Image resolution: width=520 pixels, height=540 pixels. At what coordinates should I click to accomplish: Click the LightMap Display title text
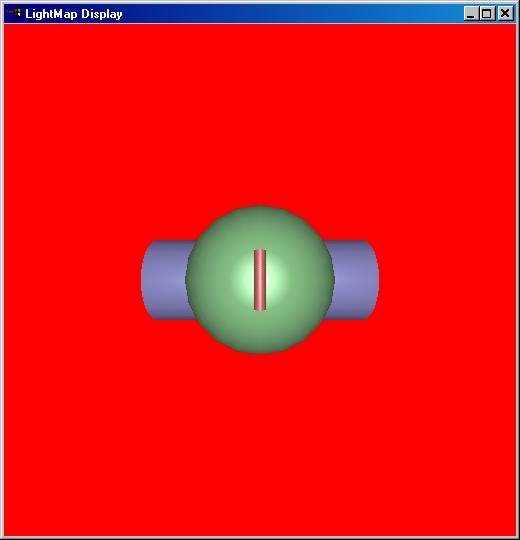pos(74,14)
